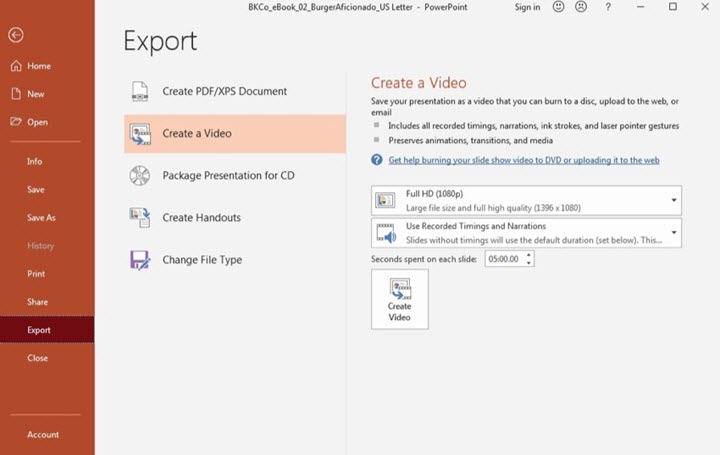Click the Home house icon

point(16,66)
